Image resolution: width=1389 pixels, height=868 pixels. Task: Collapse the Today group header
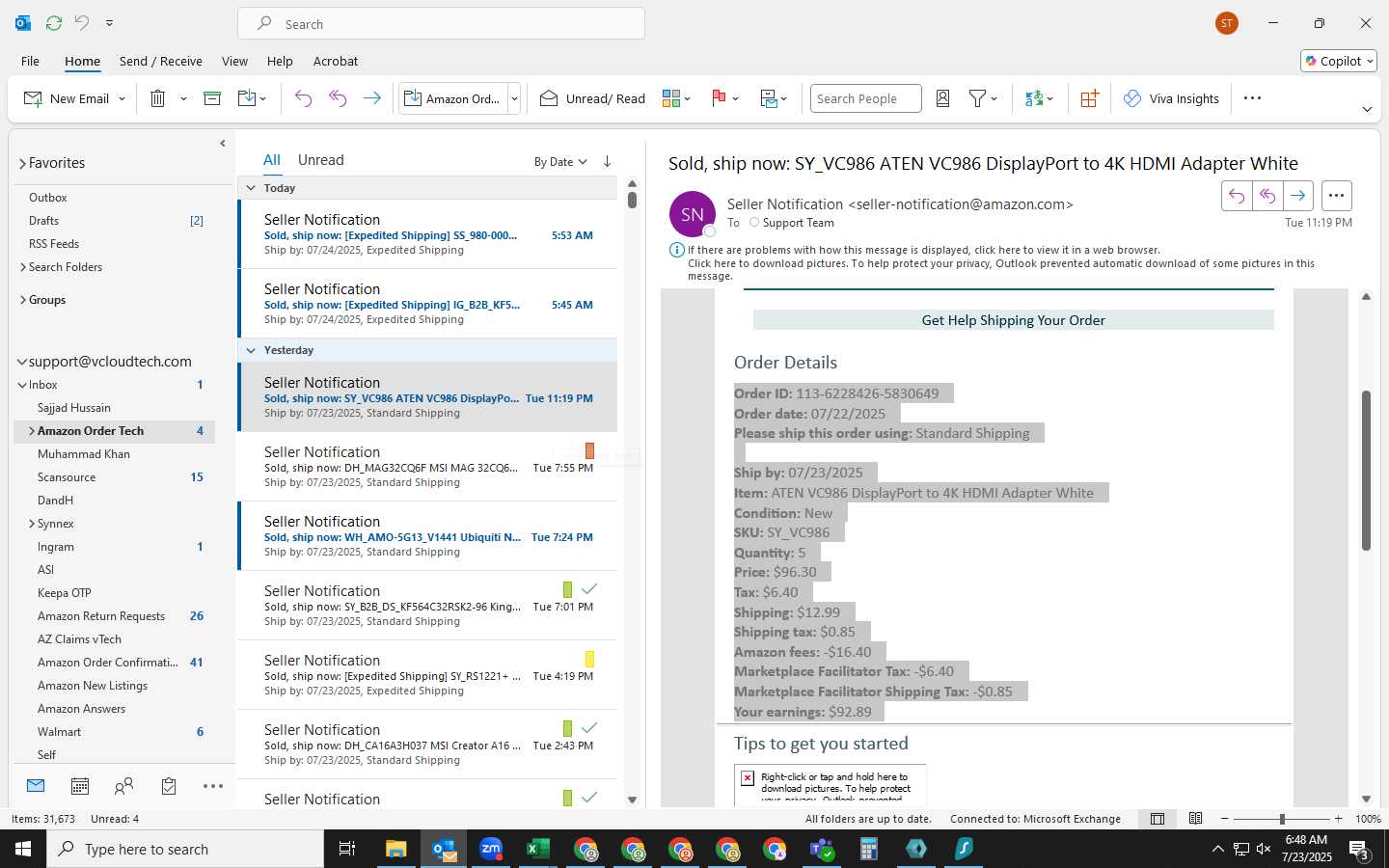point(251,188)
